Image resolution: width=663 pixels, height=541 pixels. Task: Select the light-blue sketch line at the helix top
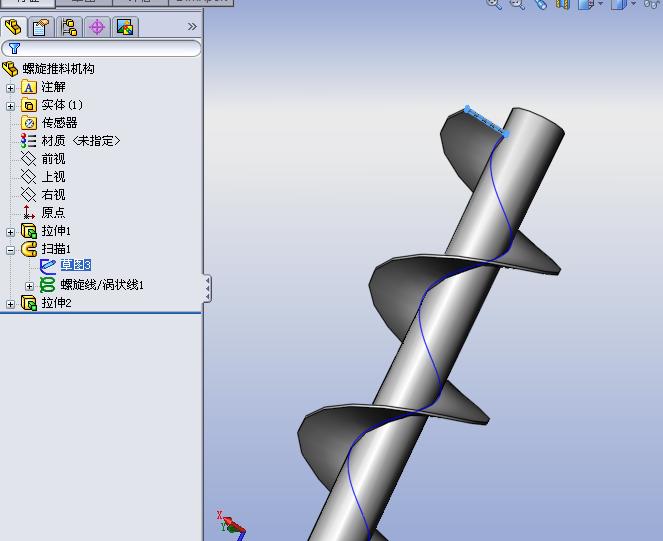(x=486, y=122)
